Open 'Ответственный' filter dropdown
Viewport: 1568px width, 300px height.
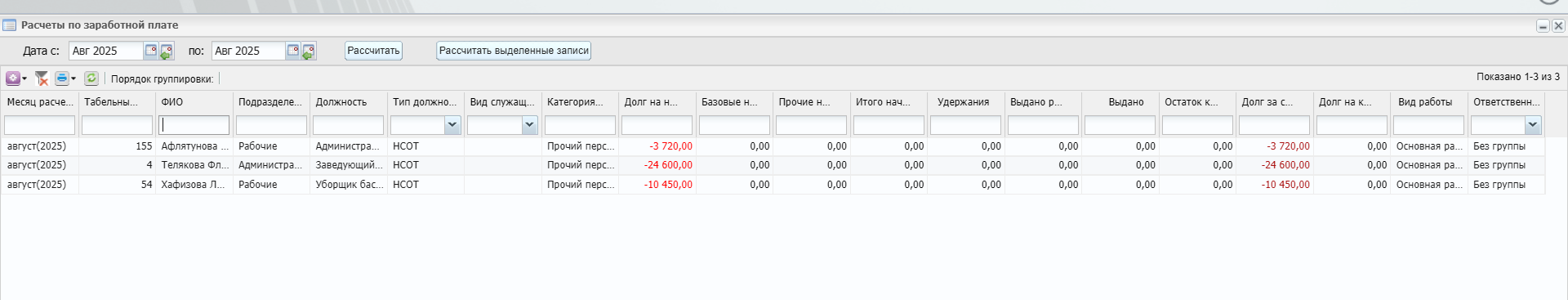[1533, 125]
